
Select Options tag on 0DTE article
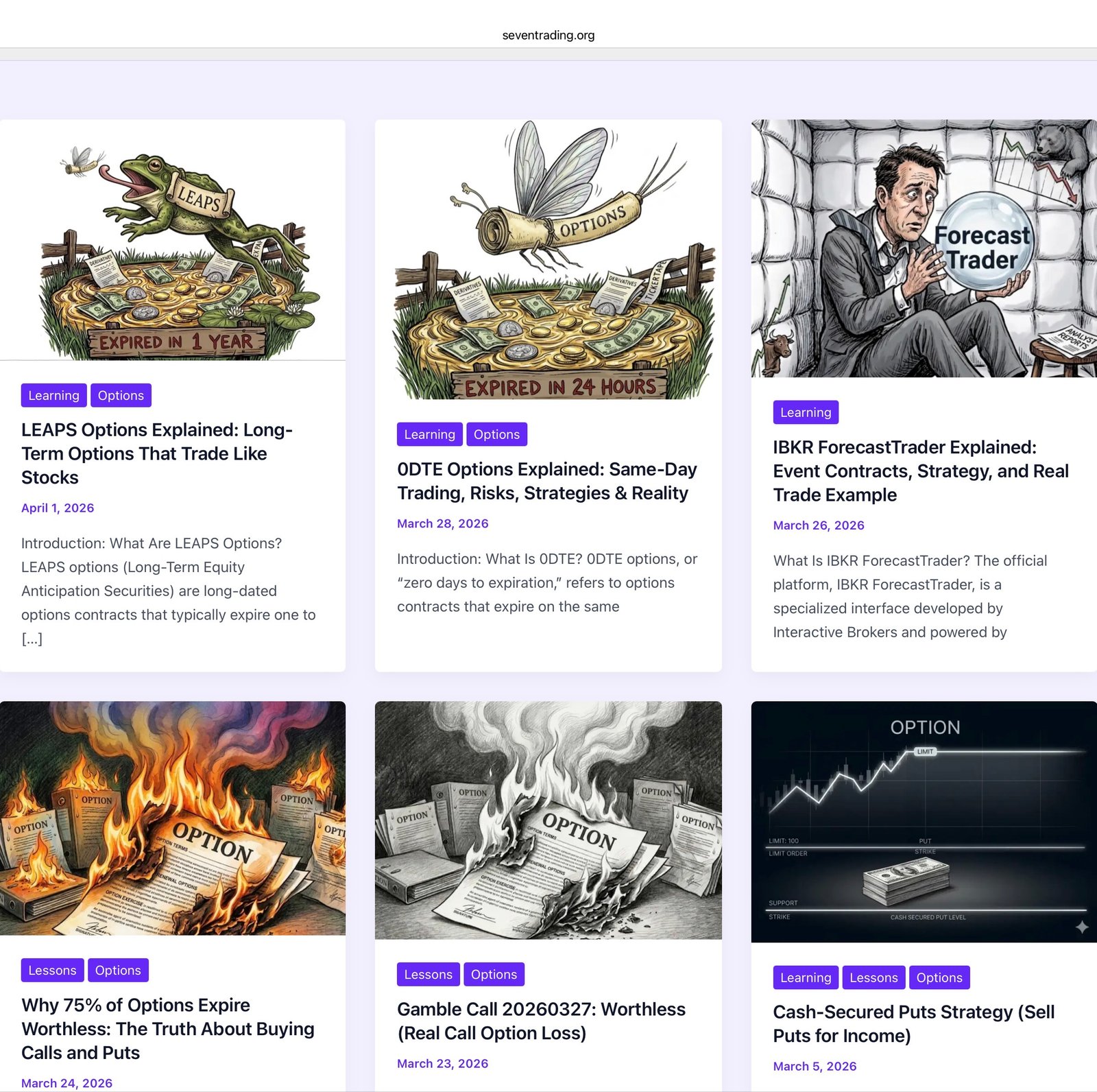click(x=496, y=434)
